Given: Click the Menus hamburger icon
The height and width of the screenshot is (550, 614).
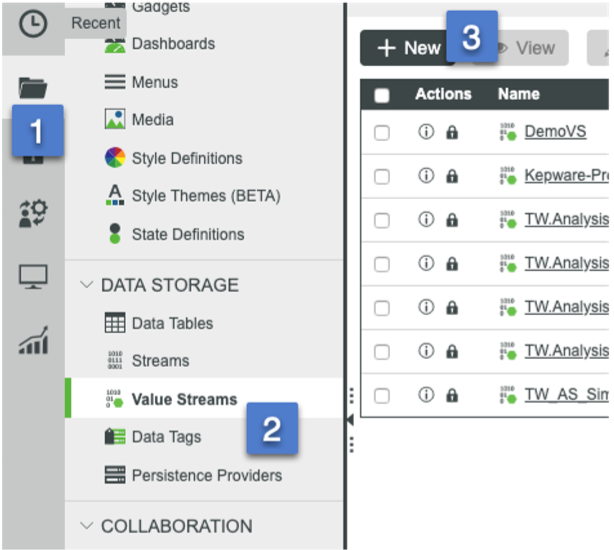Looking at the screenshot, I should tap(115, 82).
